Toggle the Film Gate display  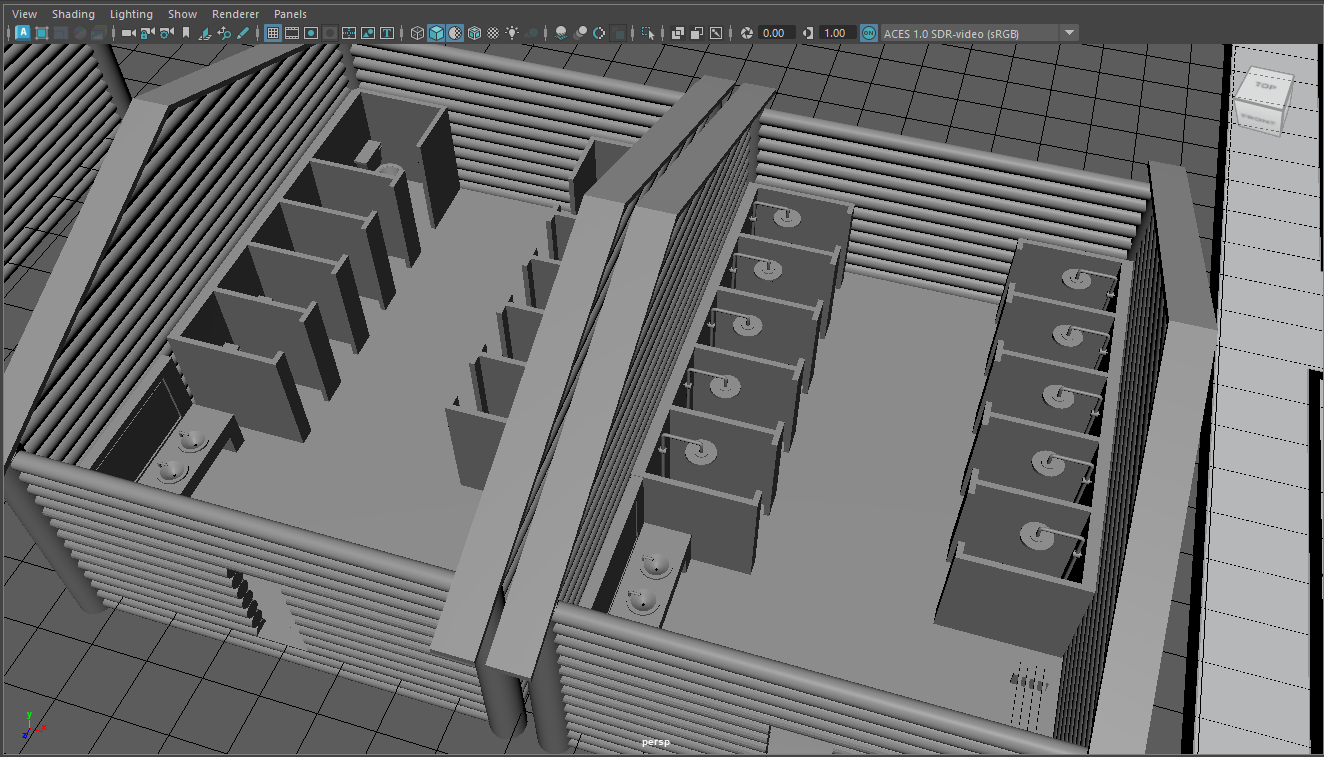292,33
